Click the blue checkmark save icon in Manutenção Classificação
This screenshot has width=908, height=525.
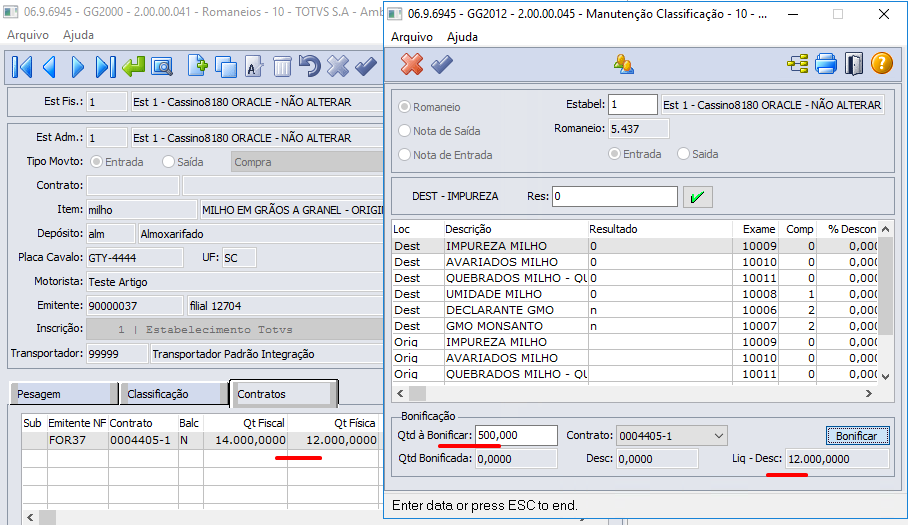(441, 64)
